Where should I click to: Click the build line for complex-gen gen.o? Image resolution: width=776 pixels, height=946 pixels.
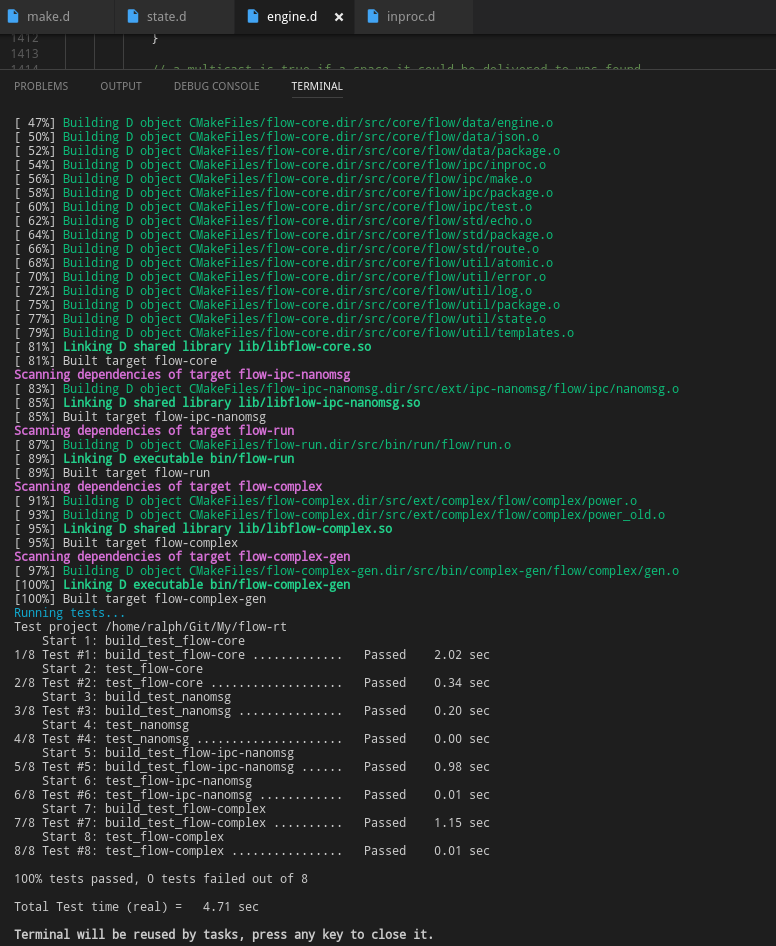pyautogui.click(x=346, y=571)
